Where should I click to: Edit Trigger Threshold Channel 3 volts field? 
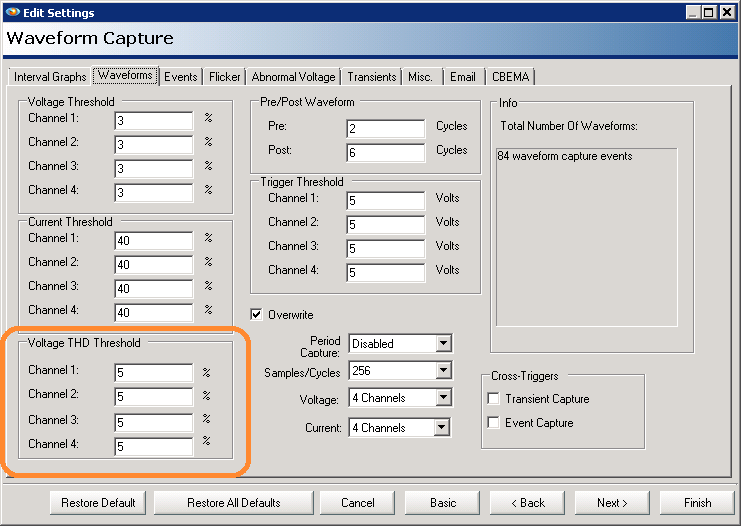[x=386, y=249]
